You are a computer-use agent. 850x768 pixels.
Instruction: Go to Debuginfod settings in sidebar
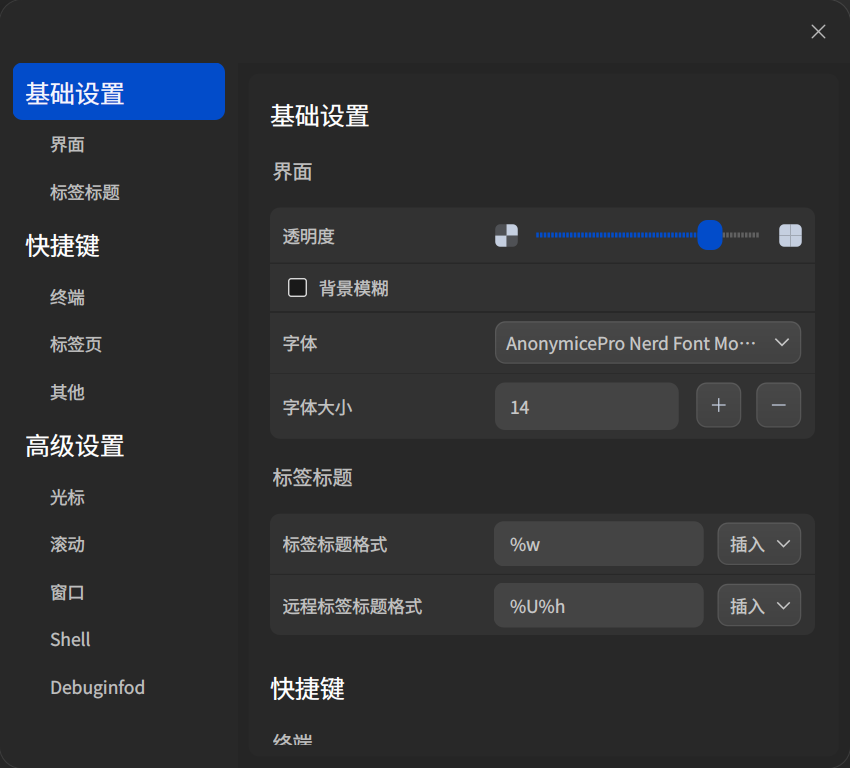point(98,687)
